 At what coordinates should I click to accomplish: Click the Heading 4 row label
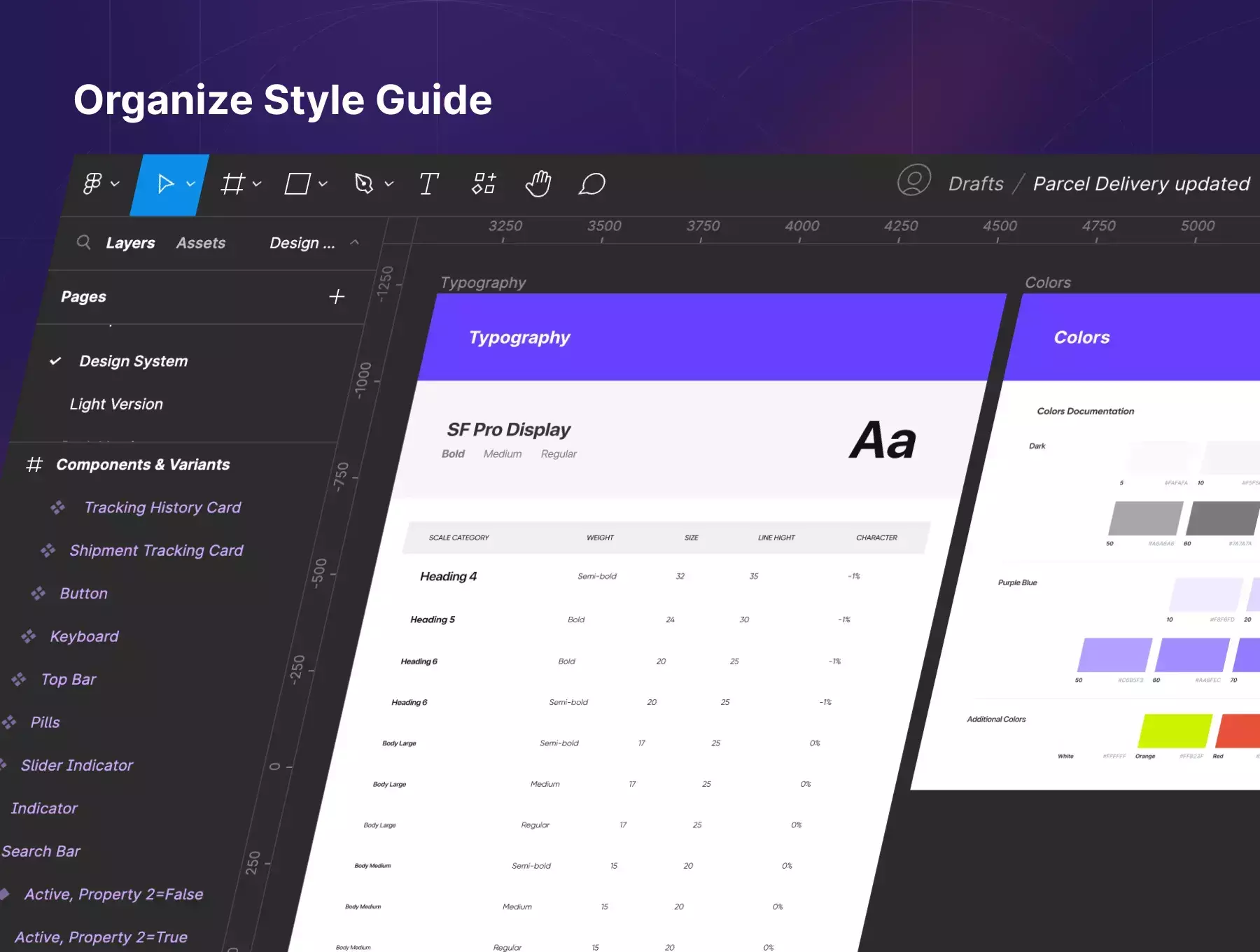tap(449, 576)
